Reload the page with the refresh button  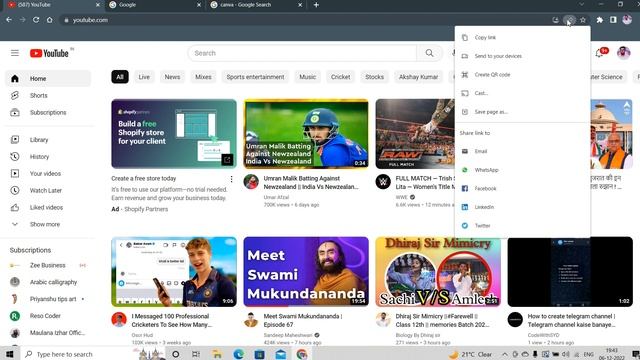coord(36,20)
